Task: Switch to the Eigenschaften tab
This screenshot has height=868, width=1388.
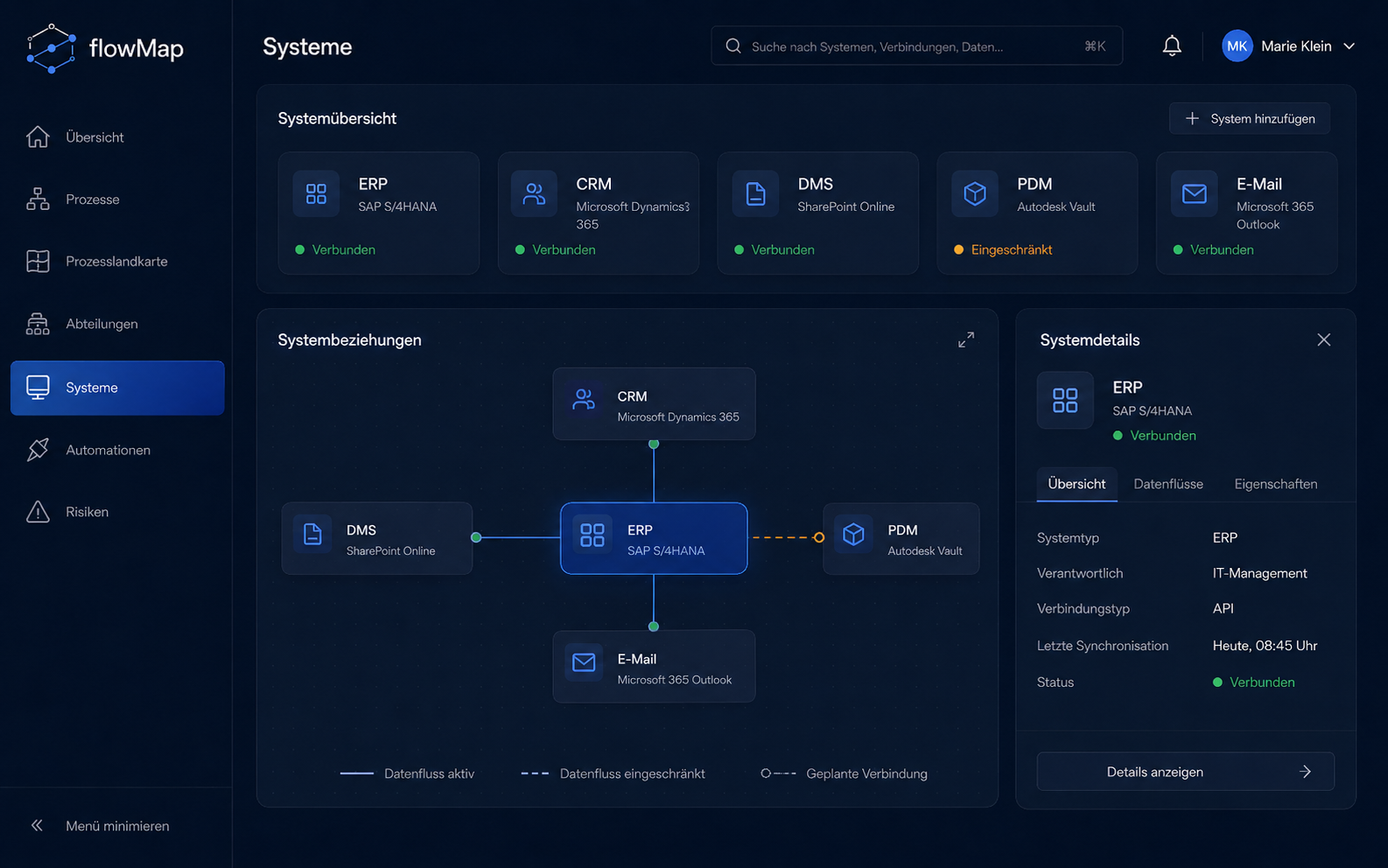Action: click(x=1275, y=484)
